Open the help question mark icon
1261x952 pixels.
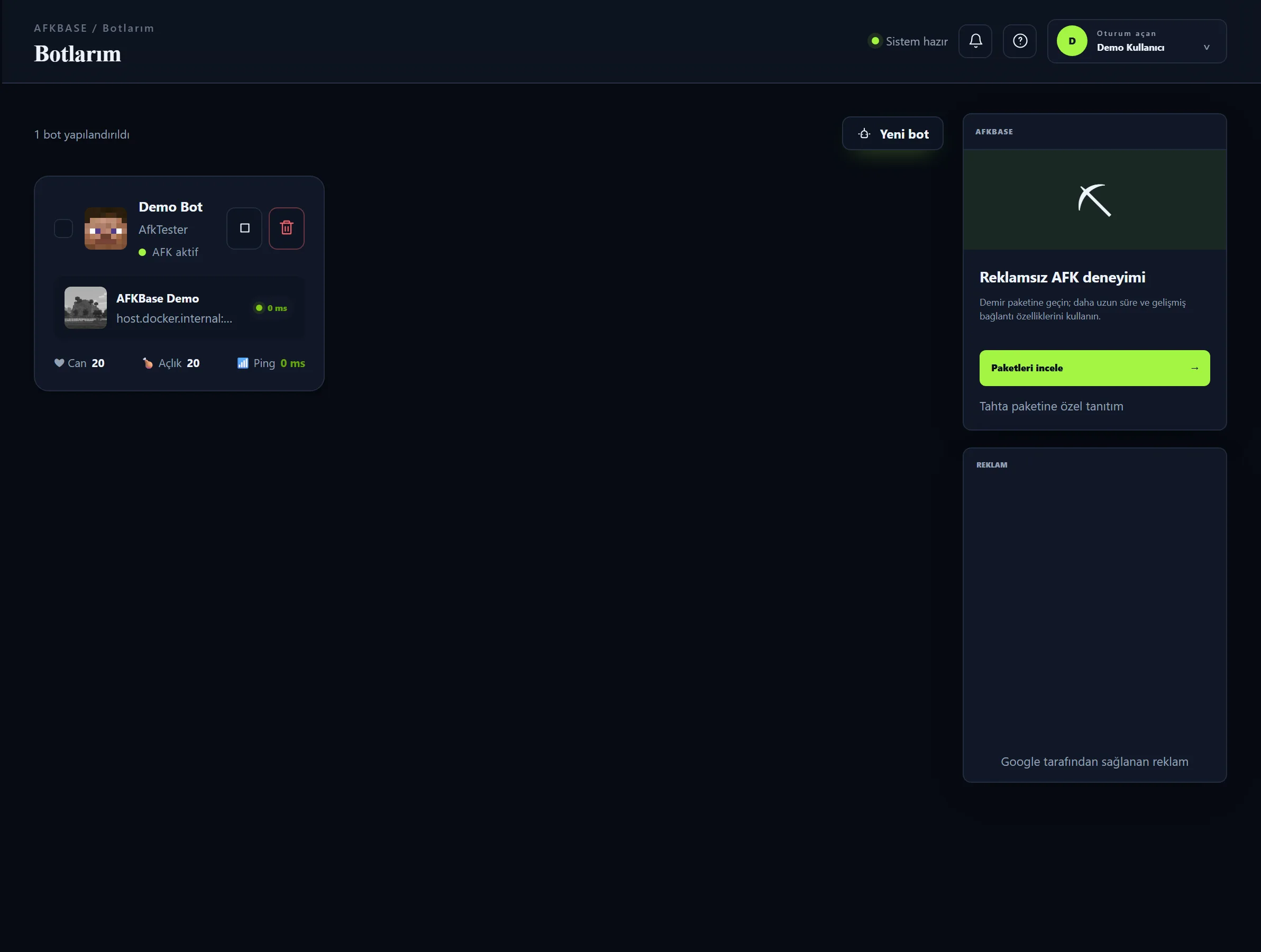[x=1019, y=41]
